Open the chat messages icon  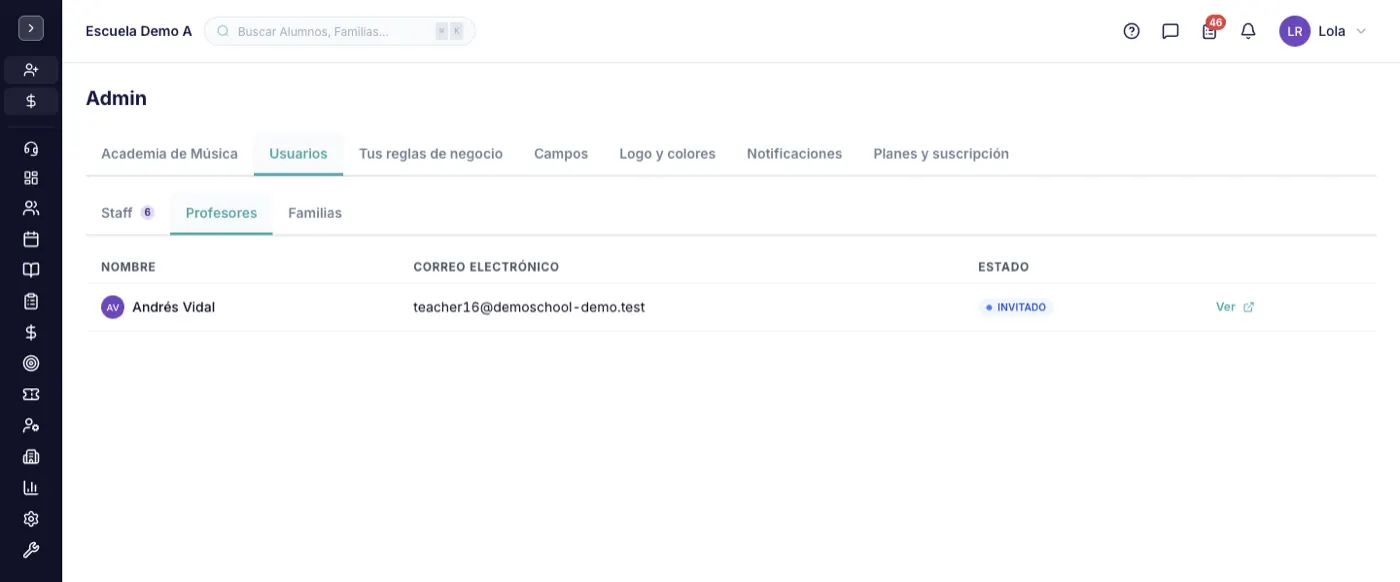pyautogui.click(x=1170, y=31)
